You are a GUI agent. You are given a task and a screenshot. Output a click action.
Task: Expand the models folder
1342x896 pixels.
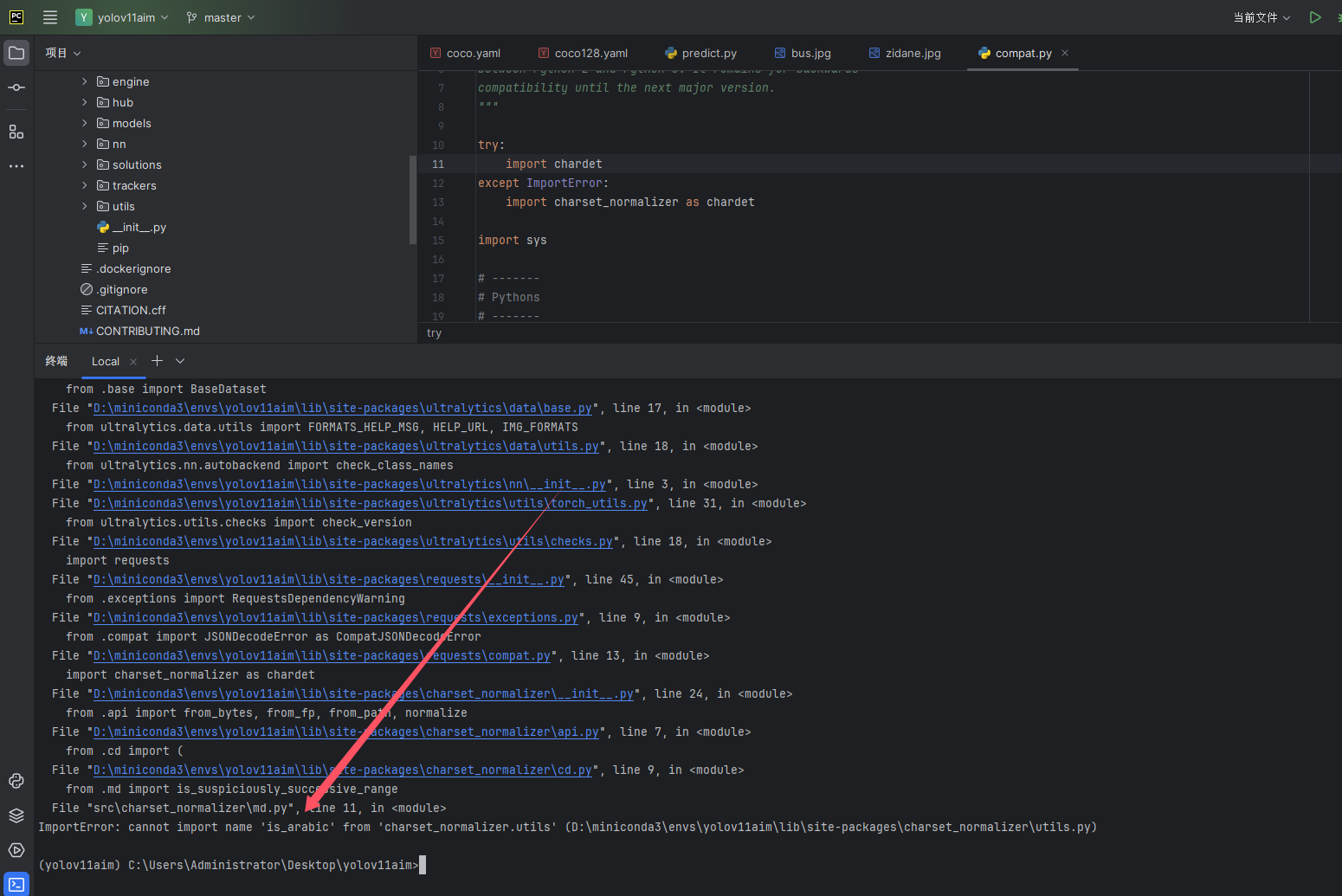click(x=84, y=123)
